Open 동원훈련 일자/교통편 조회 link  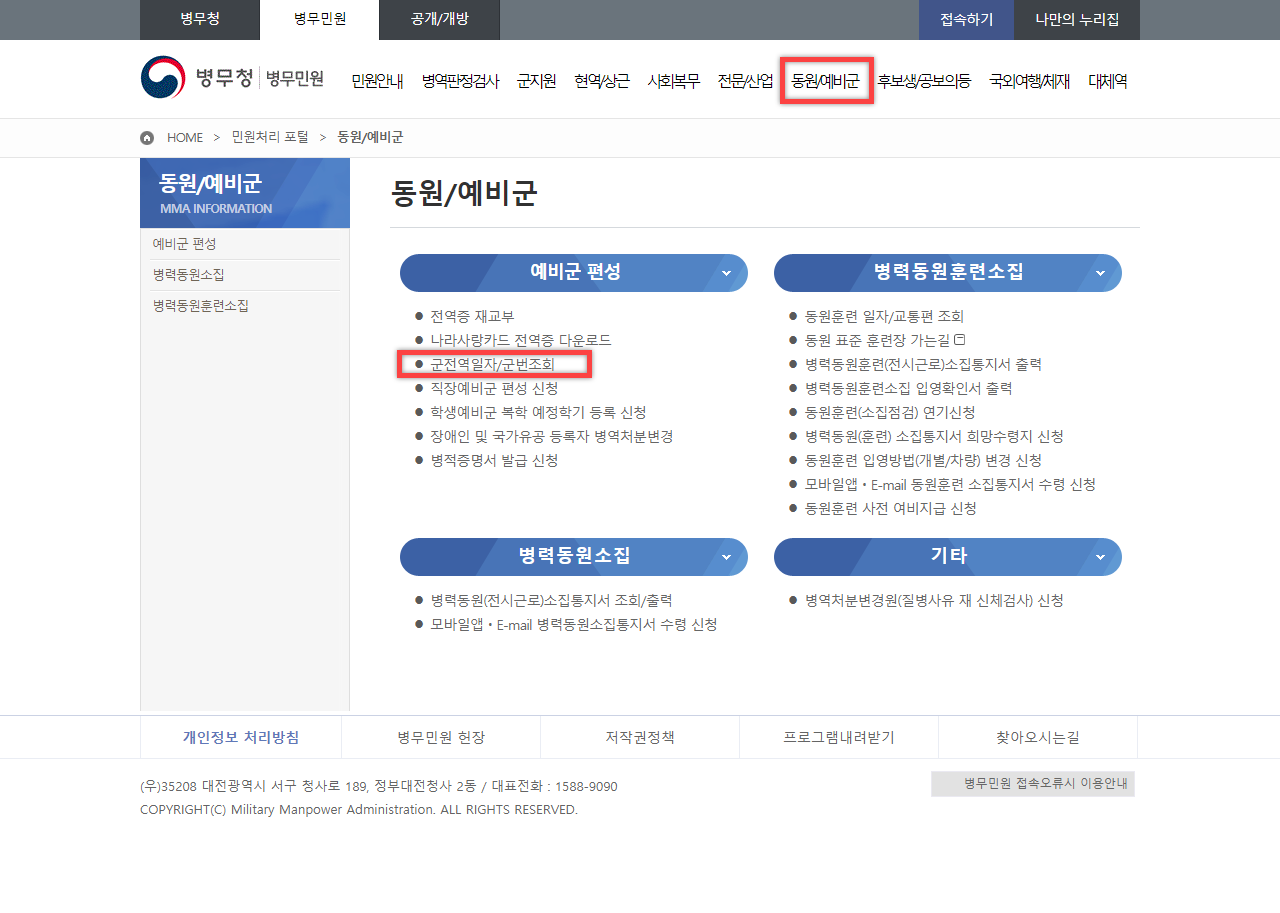(884, 317)
